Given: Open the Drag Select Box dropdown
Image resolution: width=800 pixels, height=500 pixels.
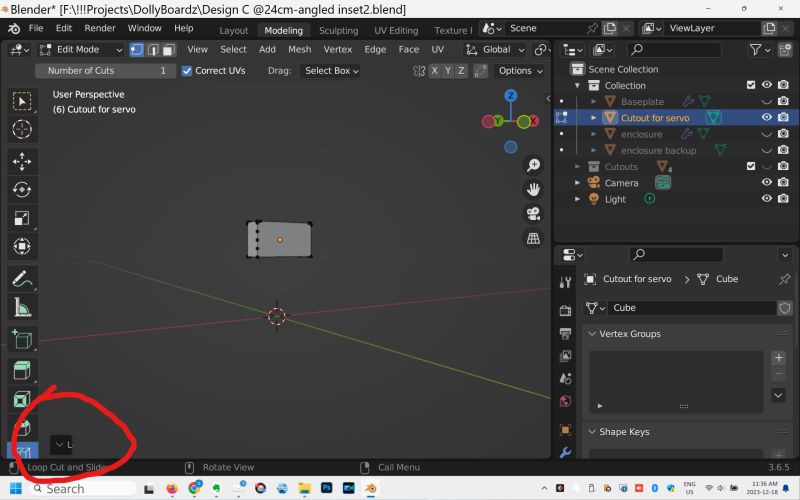Looking at the screenshot, I should coord(331,71).
